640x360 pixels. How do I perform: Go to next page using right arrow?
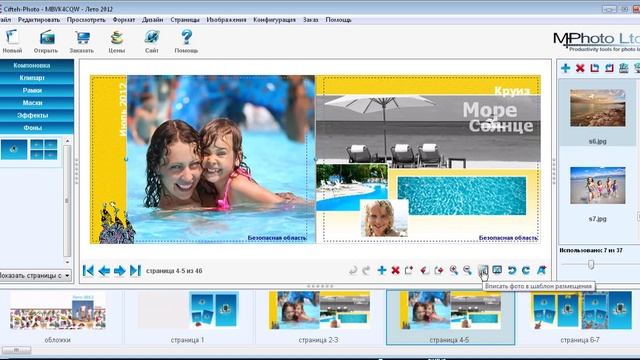tap(120, 271)
